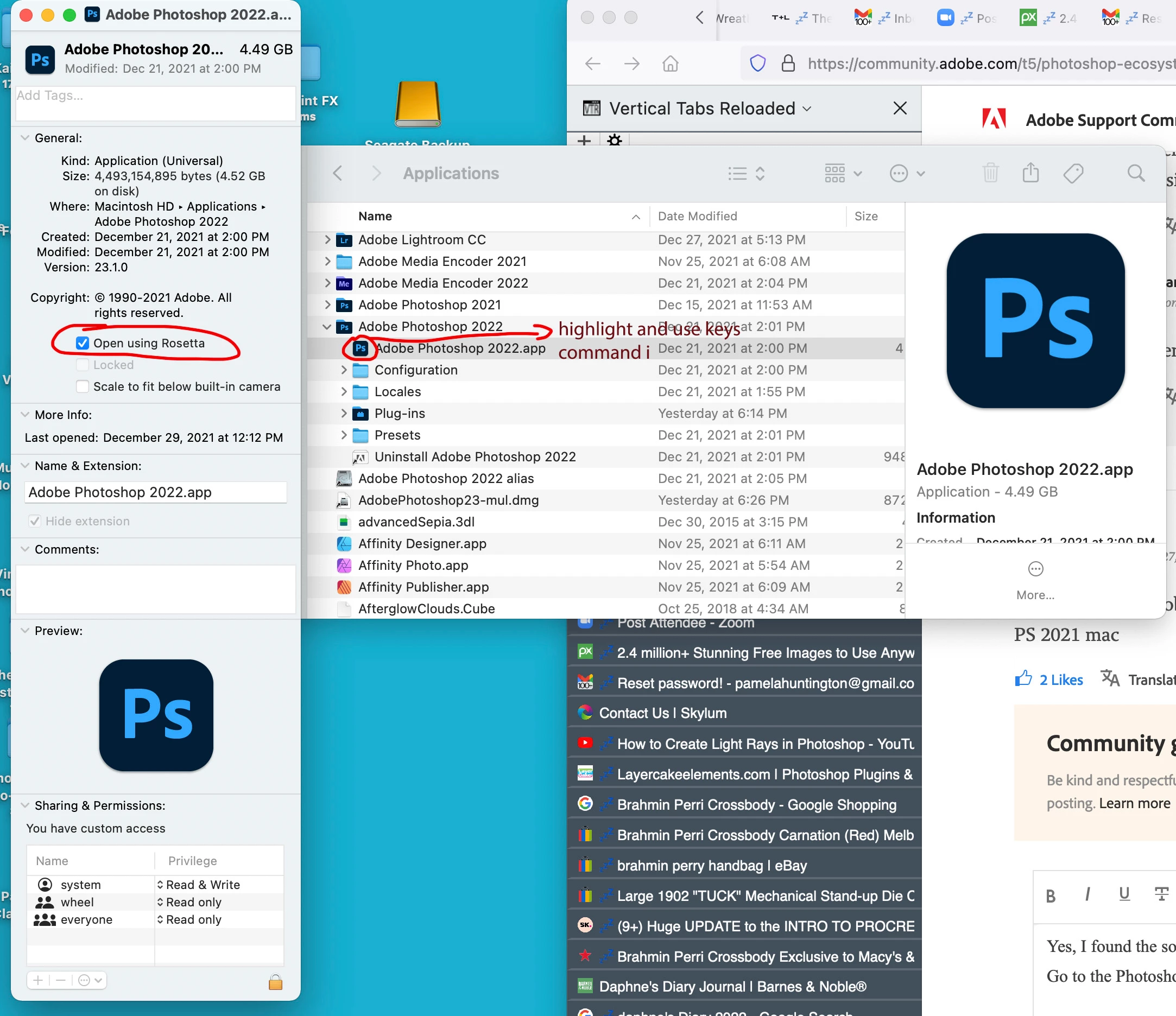The image size is (1176, 1016).
Task: Click the Vertical Tabs settings gear
Action: coord(614,140)
